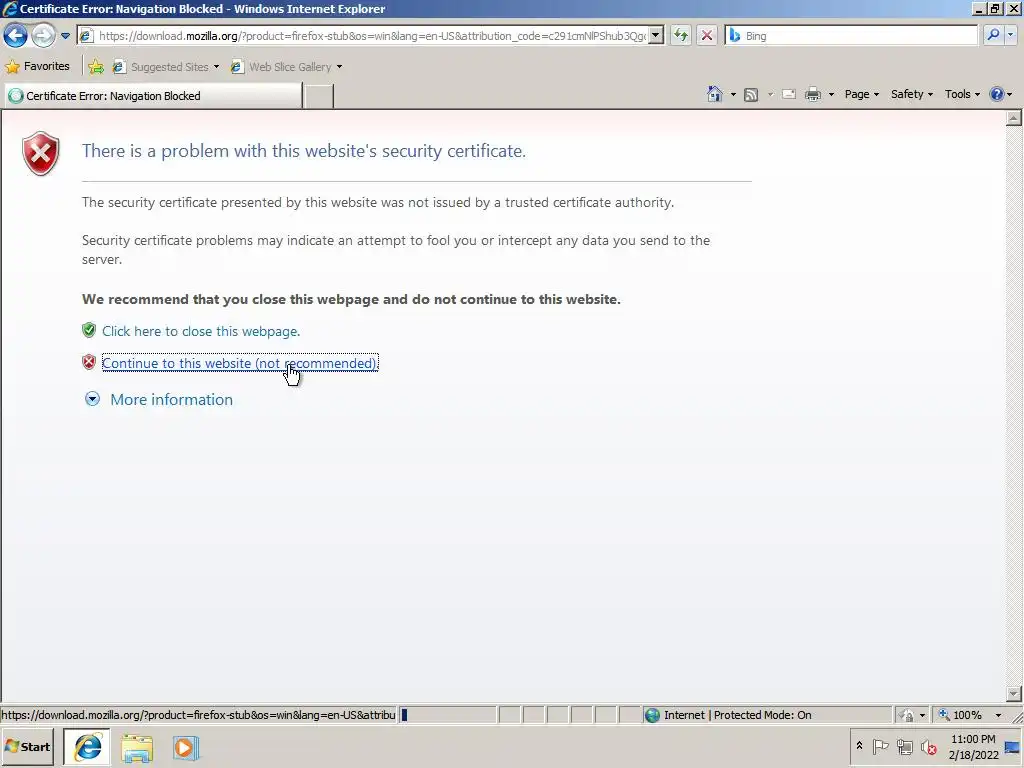Open the search provider dropdown
Screen dimensions: 1024x768
[x=1011, y=35]
